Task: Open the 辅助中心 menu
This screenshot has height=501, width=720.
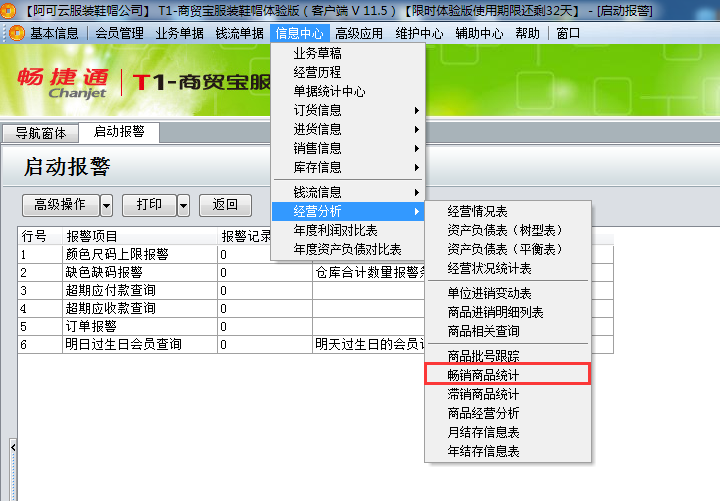Action: pos(479,33)
